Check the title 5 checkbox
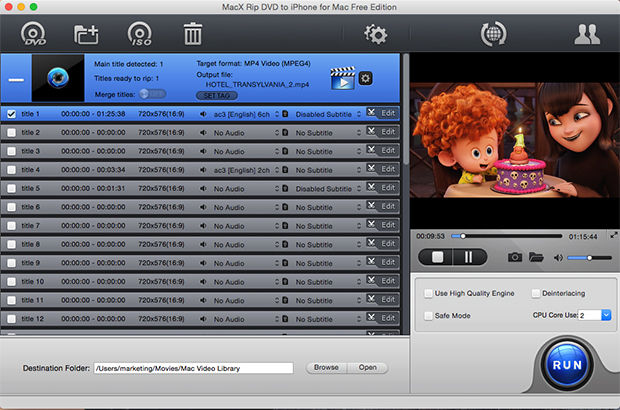The image size is (620, 410). (x=11, y=189)
